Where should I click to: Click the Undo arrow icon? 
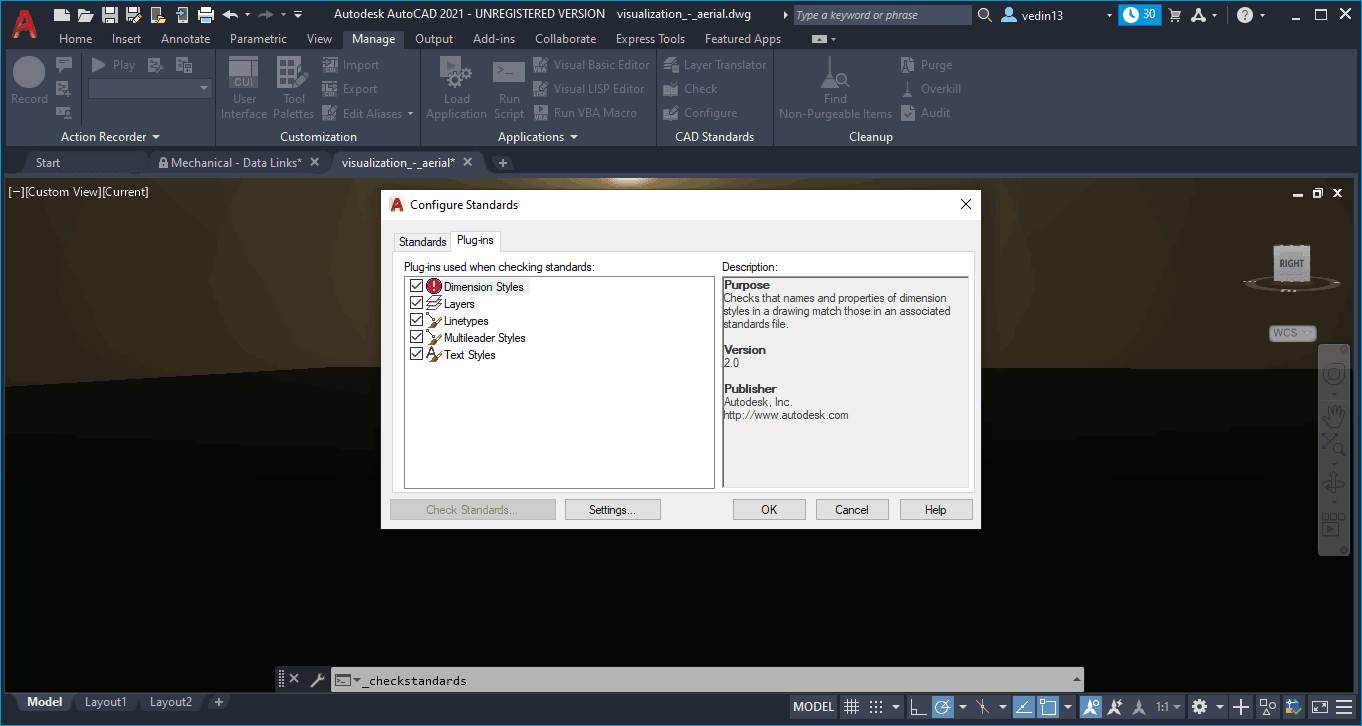pos(231,14)
